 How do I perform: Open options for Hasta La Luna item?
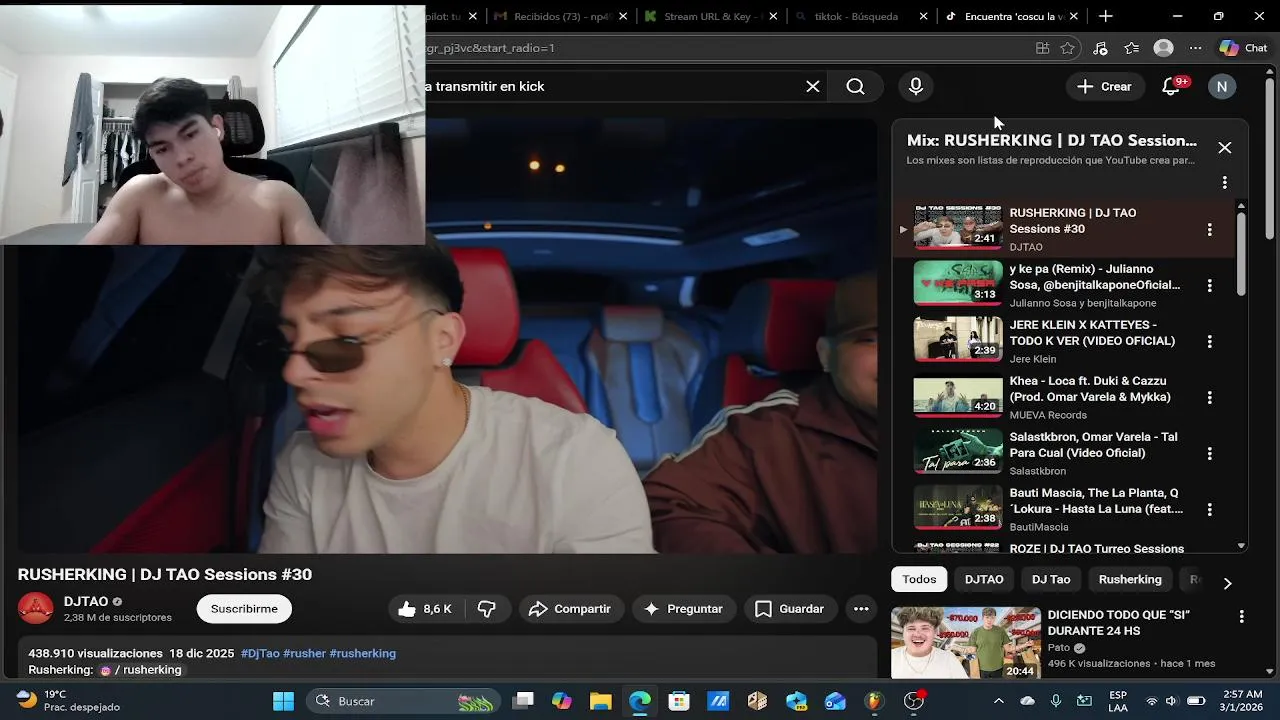click(1209, 510)
